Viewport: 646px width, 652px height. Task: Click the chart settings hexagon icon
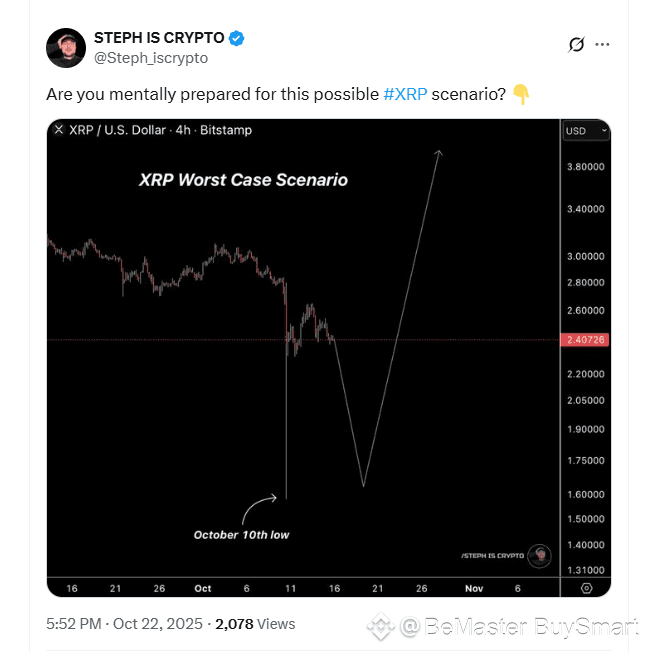point(586,588)
